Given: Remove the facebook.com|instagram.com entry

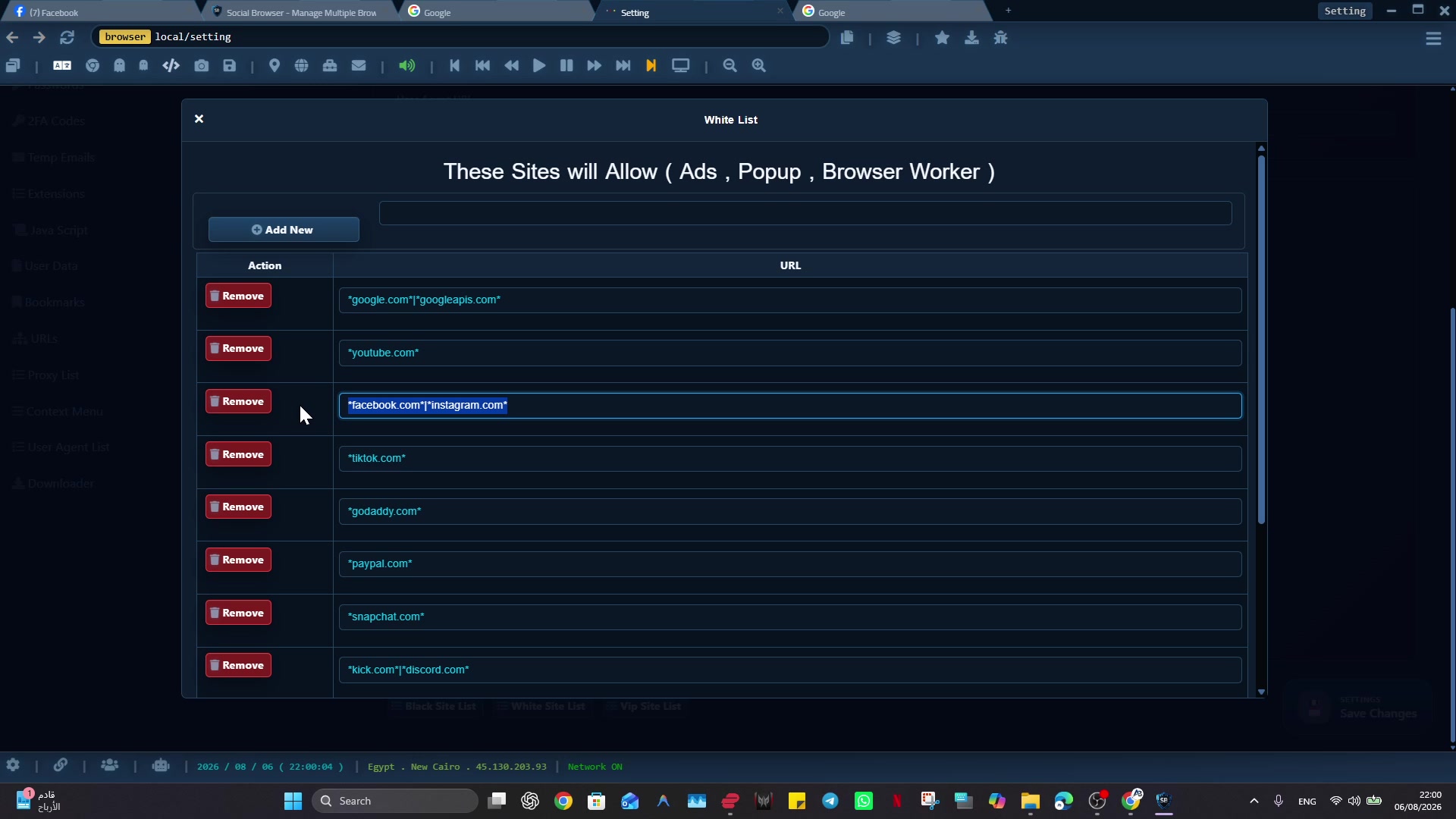Looking at the screenshot, I should [238, 401].
